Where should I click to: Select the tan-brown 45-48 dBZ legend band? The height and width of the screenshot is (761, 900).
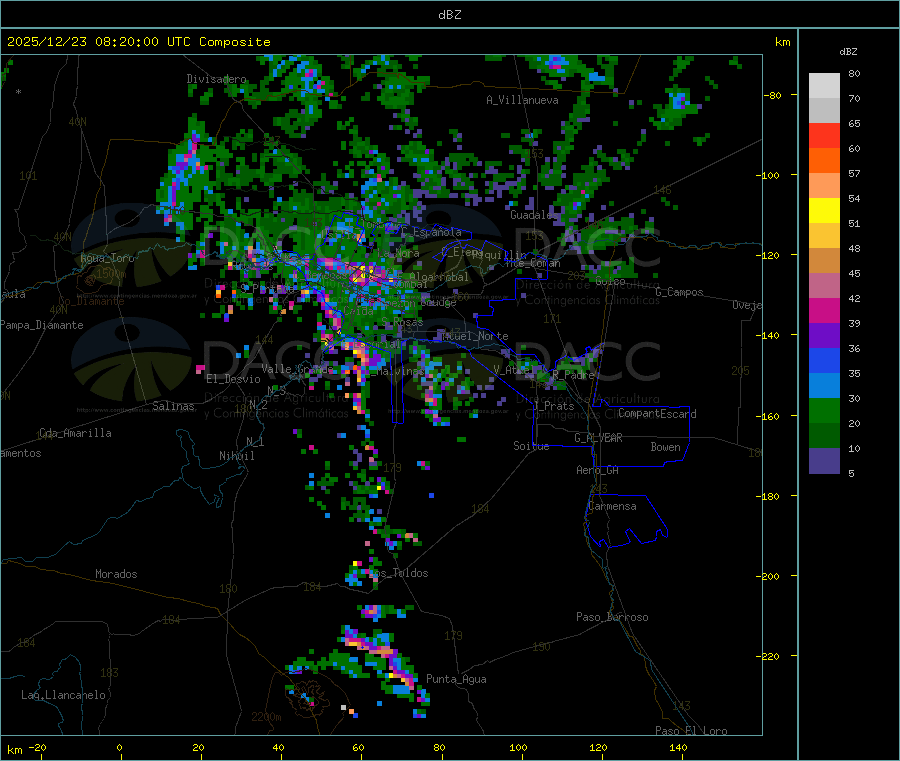pyautogui.click(x=824, y=261)
